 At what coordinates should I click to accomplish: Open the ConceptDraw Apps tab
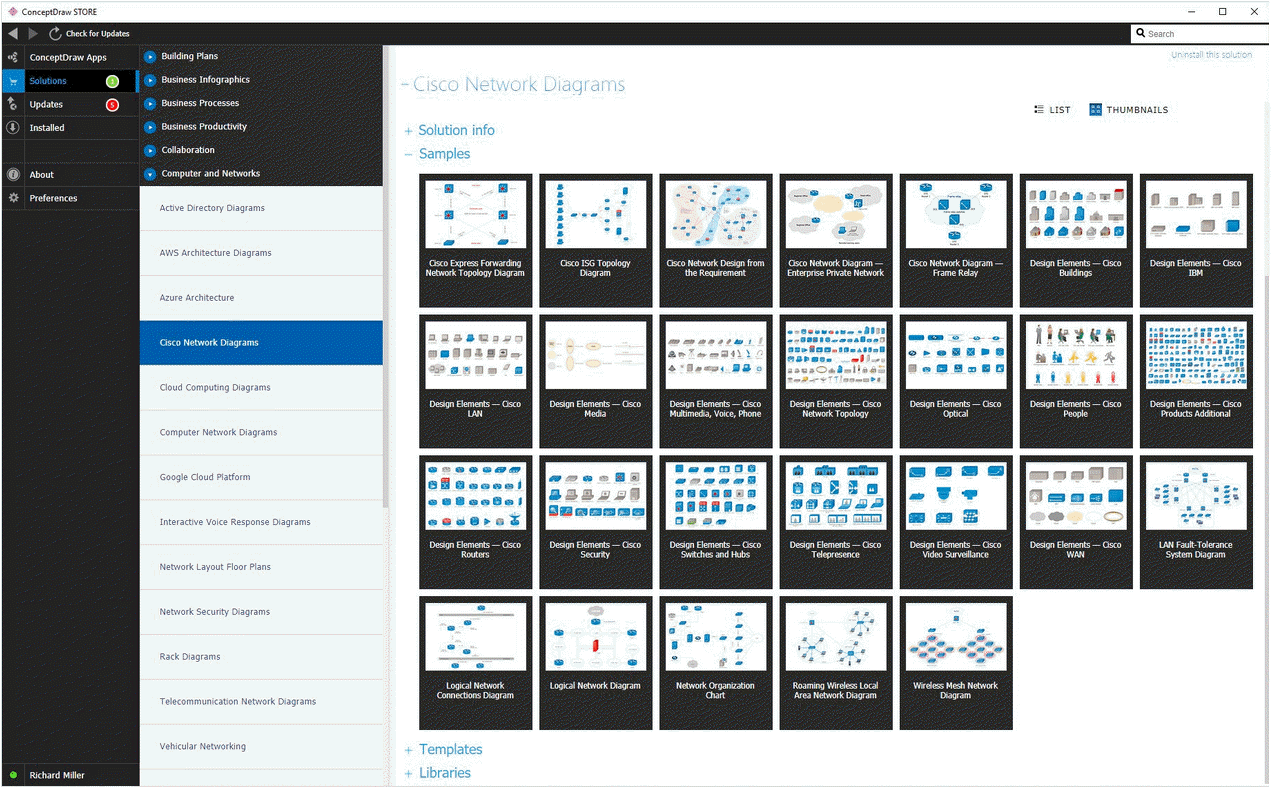click(x=68, y=57)
